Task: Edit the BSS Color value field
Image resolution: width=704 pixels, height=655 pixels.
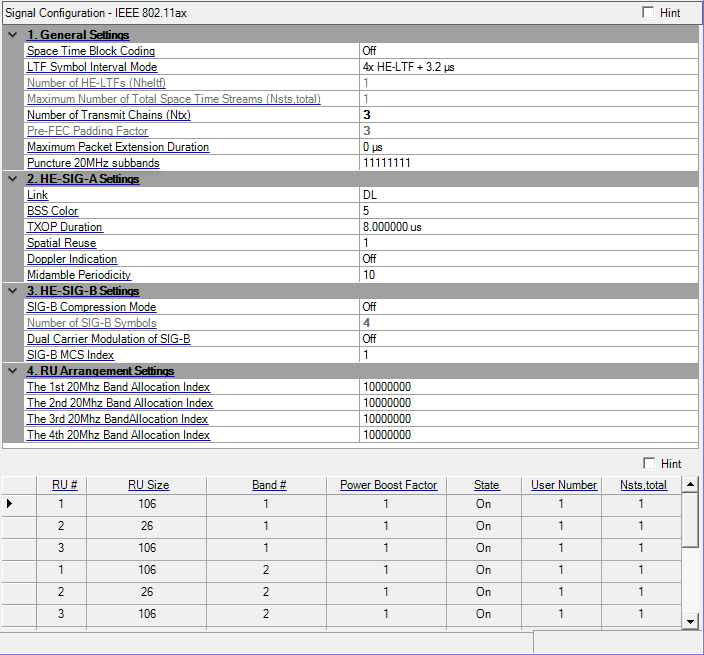Action: coord(528,211)
